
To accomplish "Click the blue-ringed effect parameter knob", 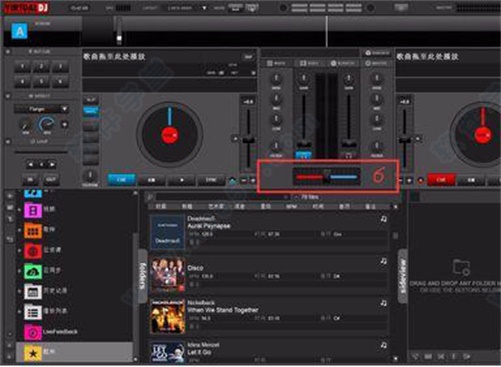I will (x=46, y=125).
